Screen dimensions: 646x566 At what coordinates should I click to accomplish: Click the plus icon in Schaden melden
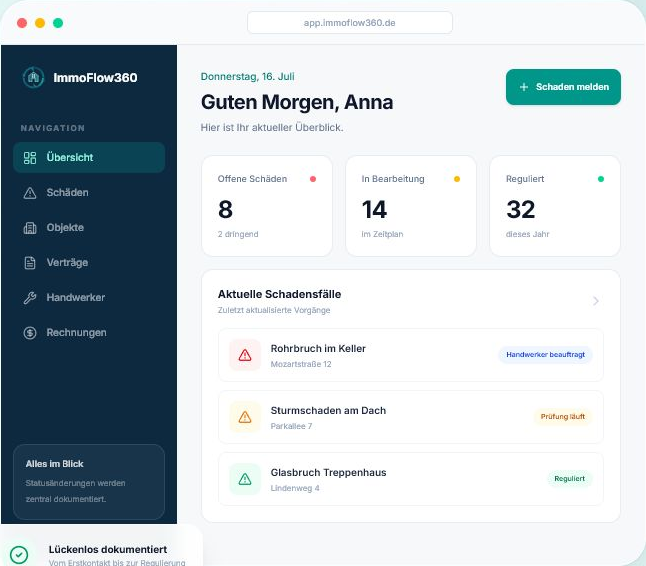(524, 87)
